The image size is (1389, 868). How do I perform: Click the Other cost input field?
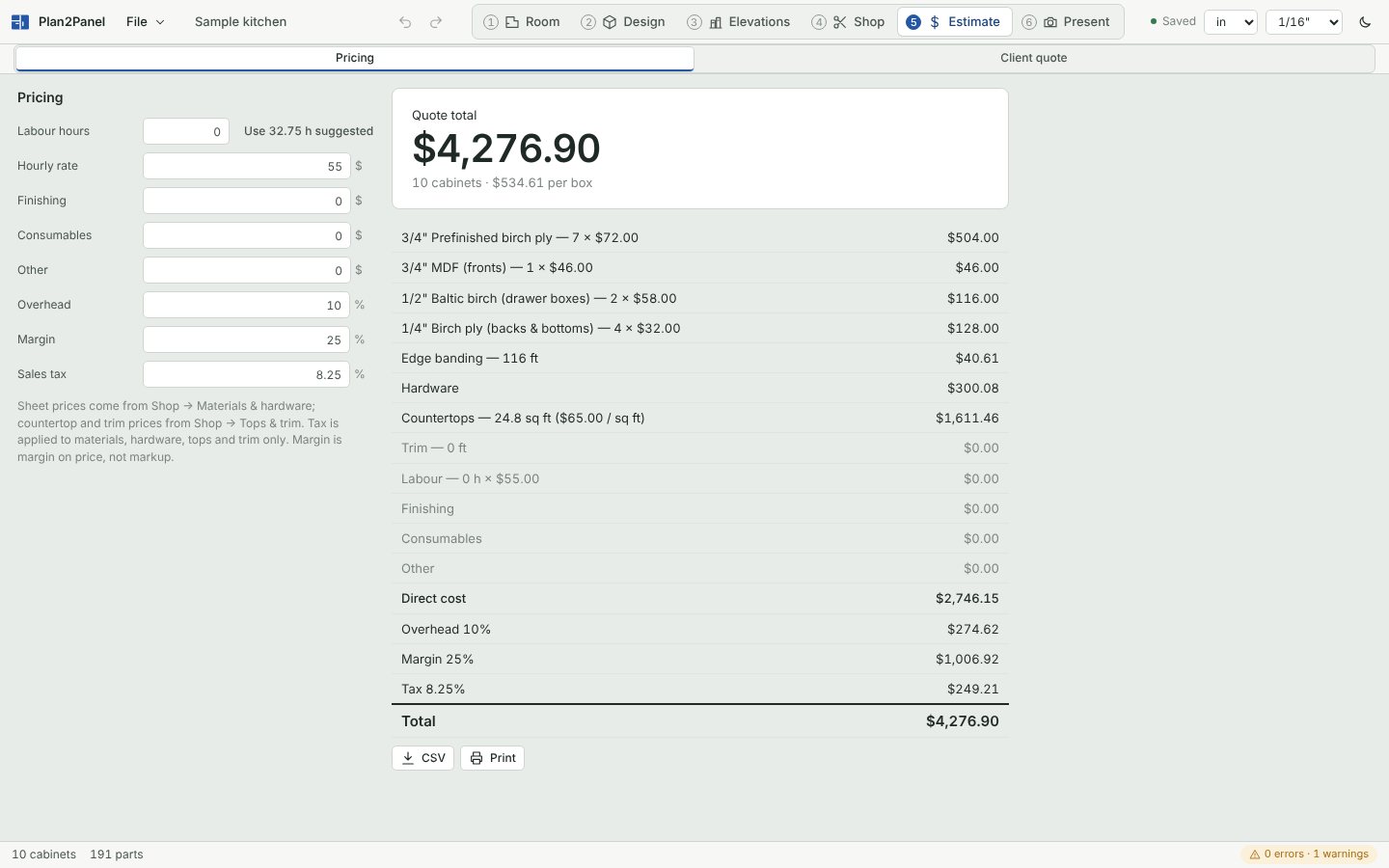click(246, 270)
